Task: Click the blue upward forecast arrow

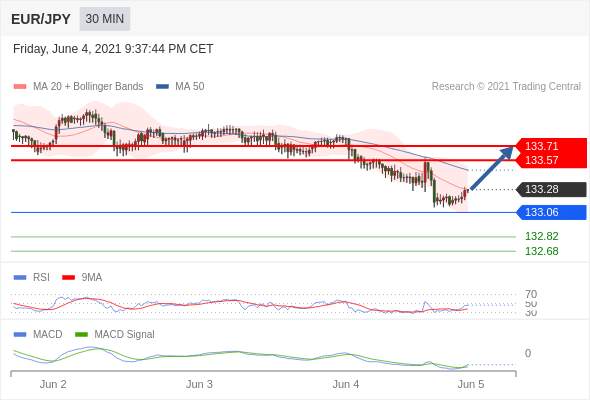Action: point(491,168)
